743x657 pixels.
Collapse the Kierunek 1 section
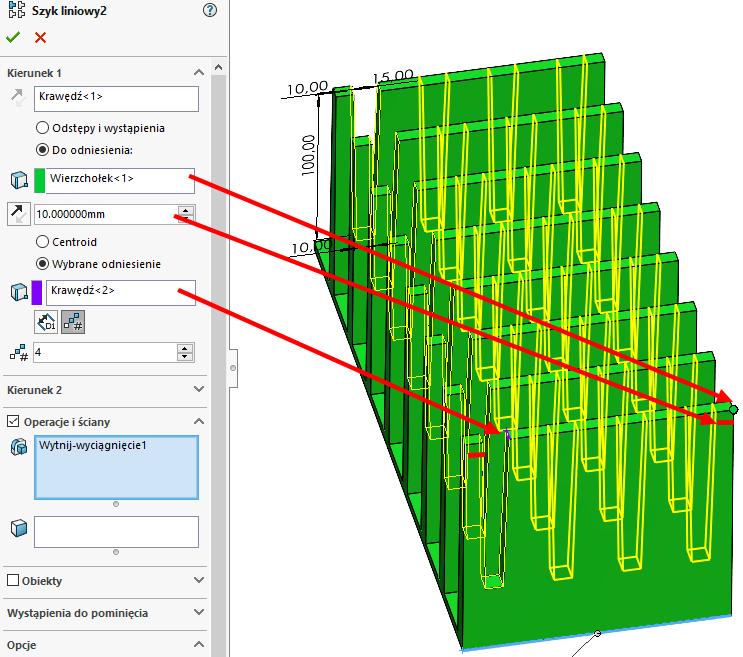(x=198, y=73)
